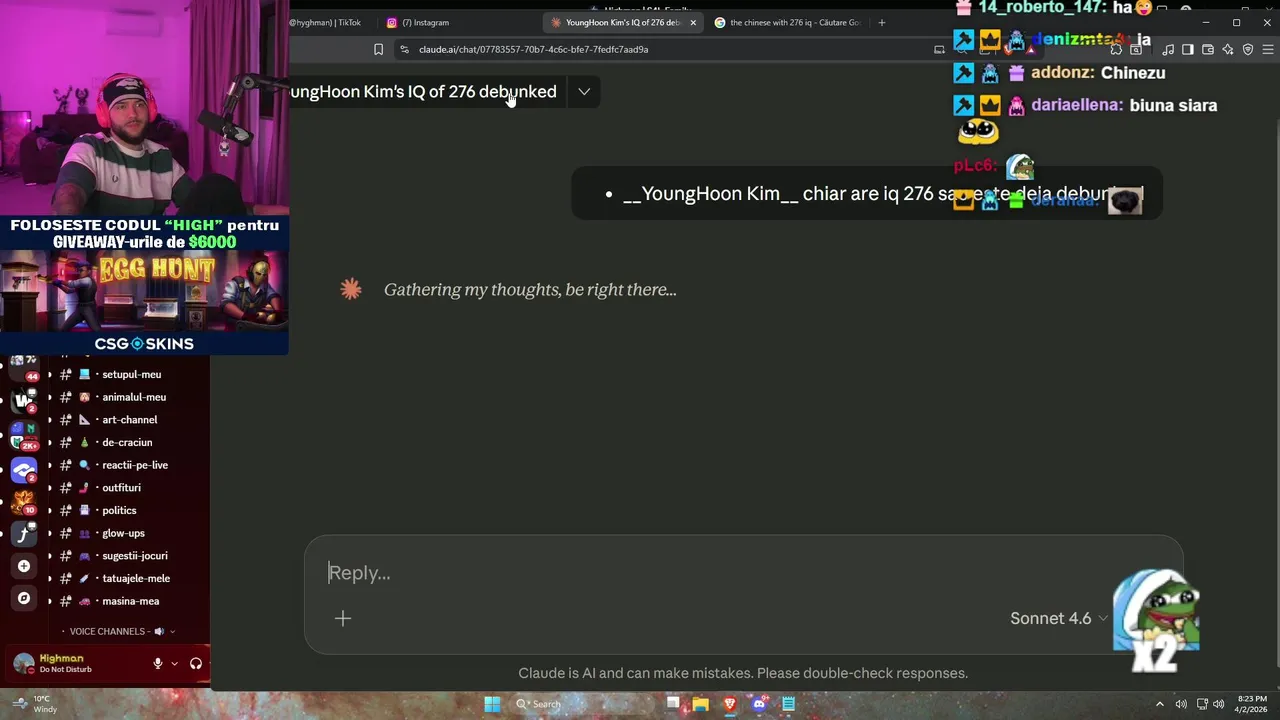Image resolution: width=1280 pixels, height=720 pixels.
Task: Click the bookmark icon in the address bar
Action: click(x=378, y=49)
